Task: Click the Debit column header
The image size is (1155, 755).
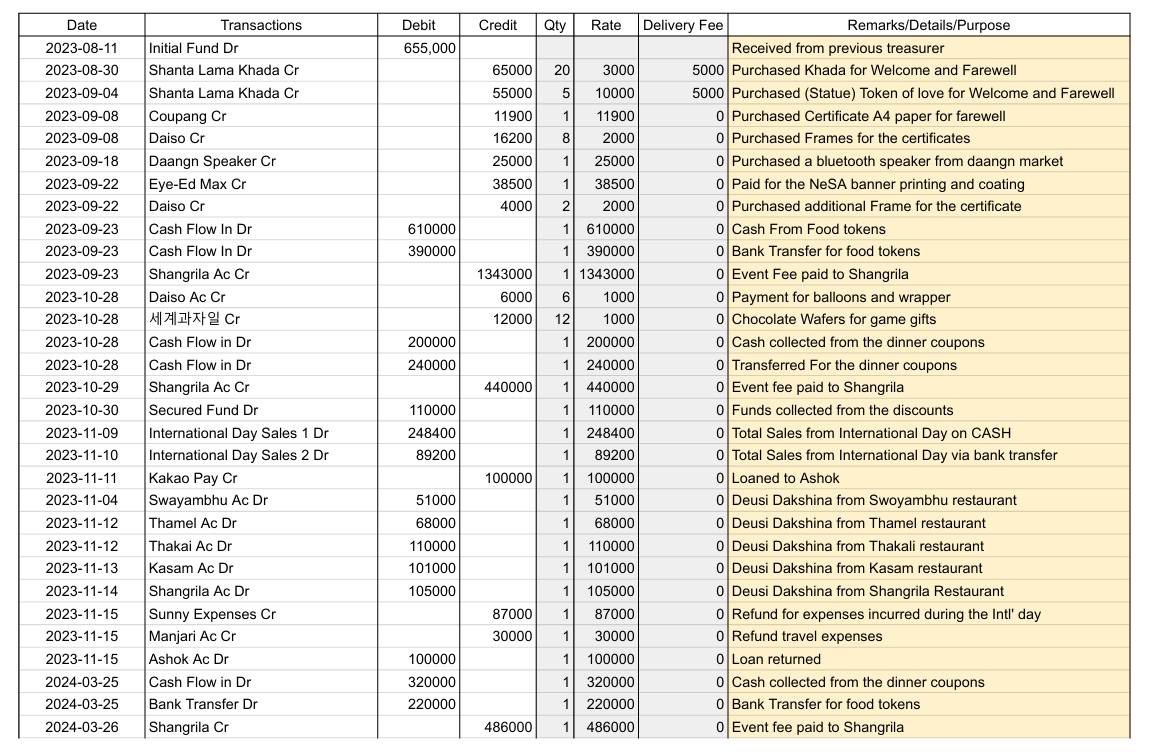Action: pyautogui.click(x=417, y=25)
